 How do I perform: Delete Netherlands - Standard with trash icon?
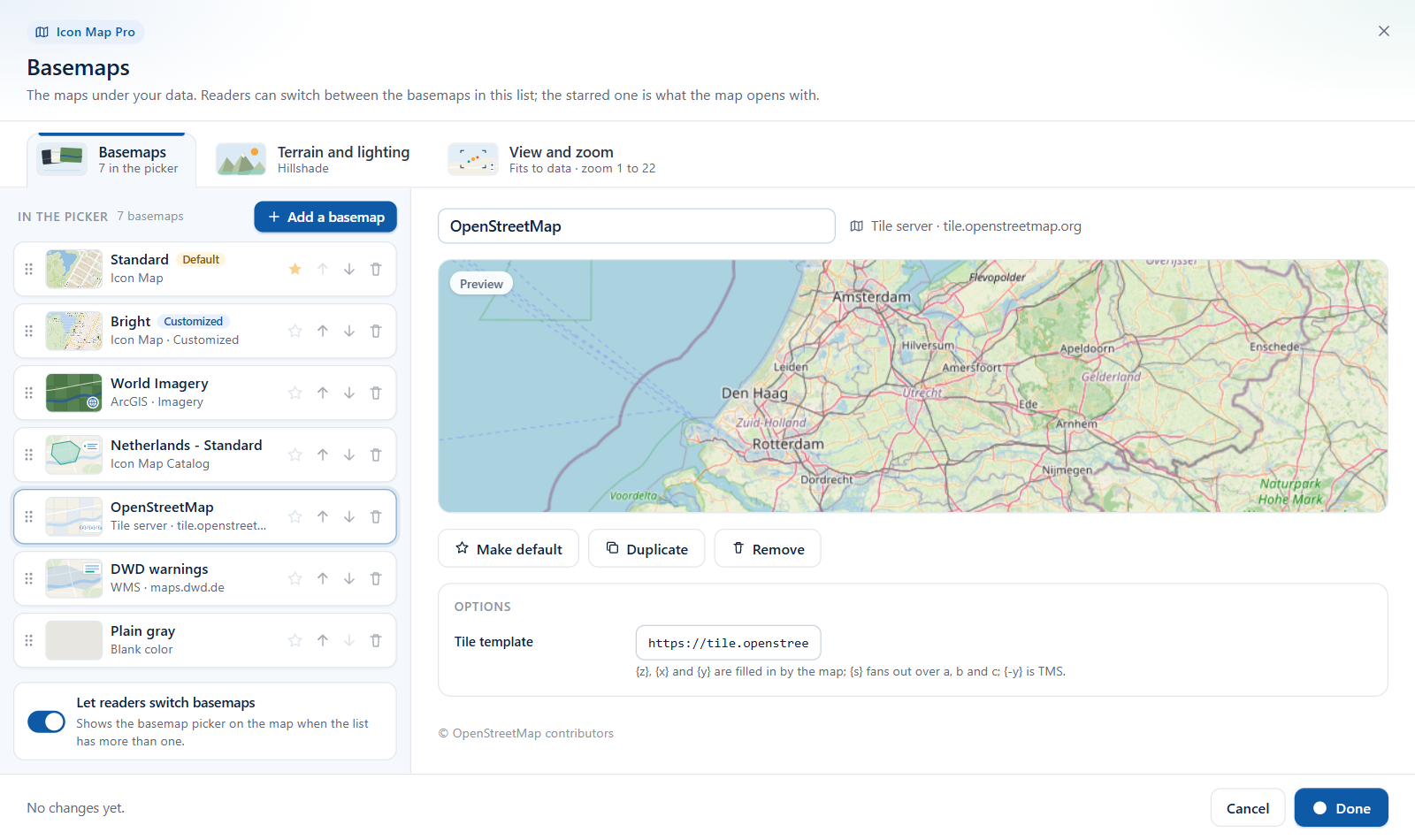(x=376, y=454)
